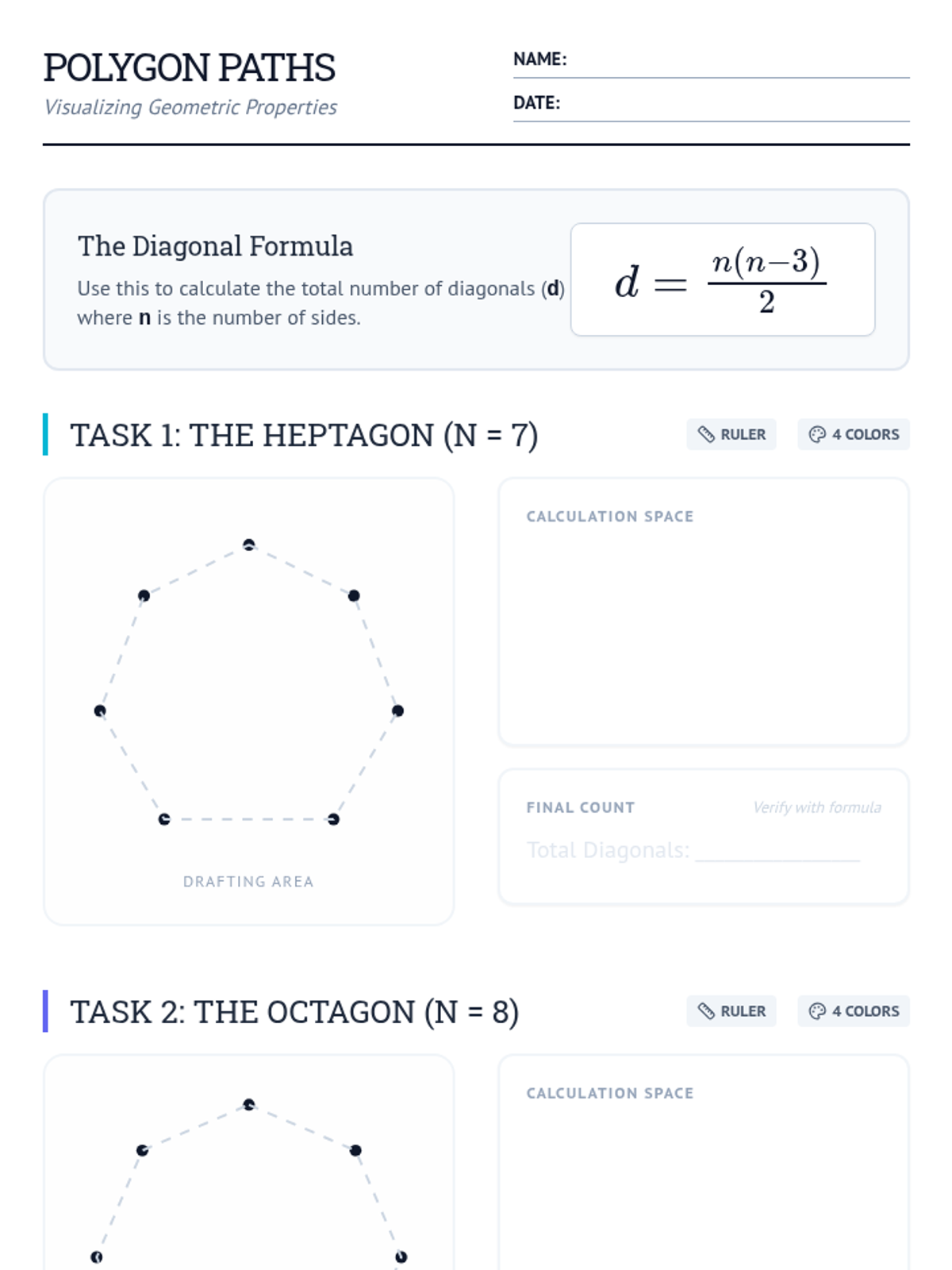Click the Total Diagonals answer blank
Screen dimensions: 952x1270
tap(777, 851)
